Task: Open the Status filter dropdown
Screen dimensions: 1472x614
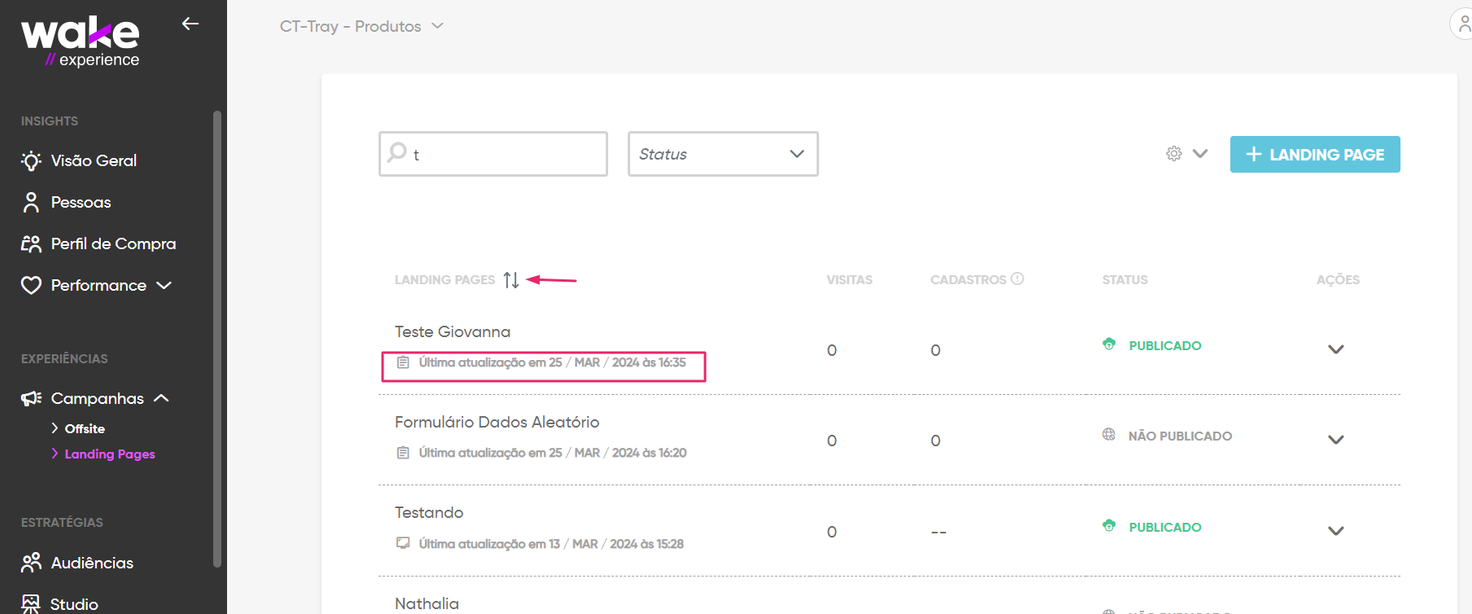Action: click(x=723, y=154)
